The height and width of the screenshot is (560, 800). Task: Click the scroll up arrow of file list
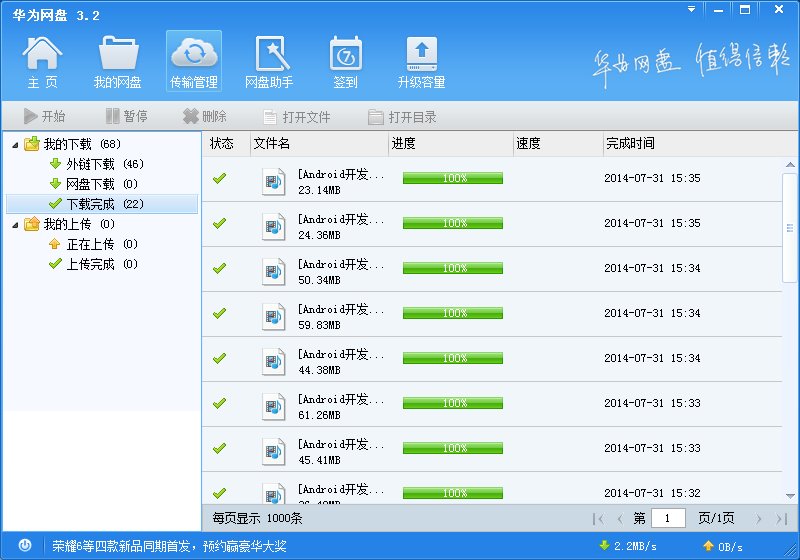(790, 164)
